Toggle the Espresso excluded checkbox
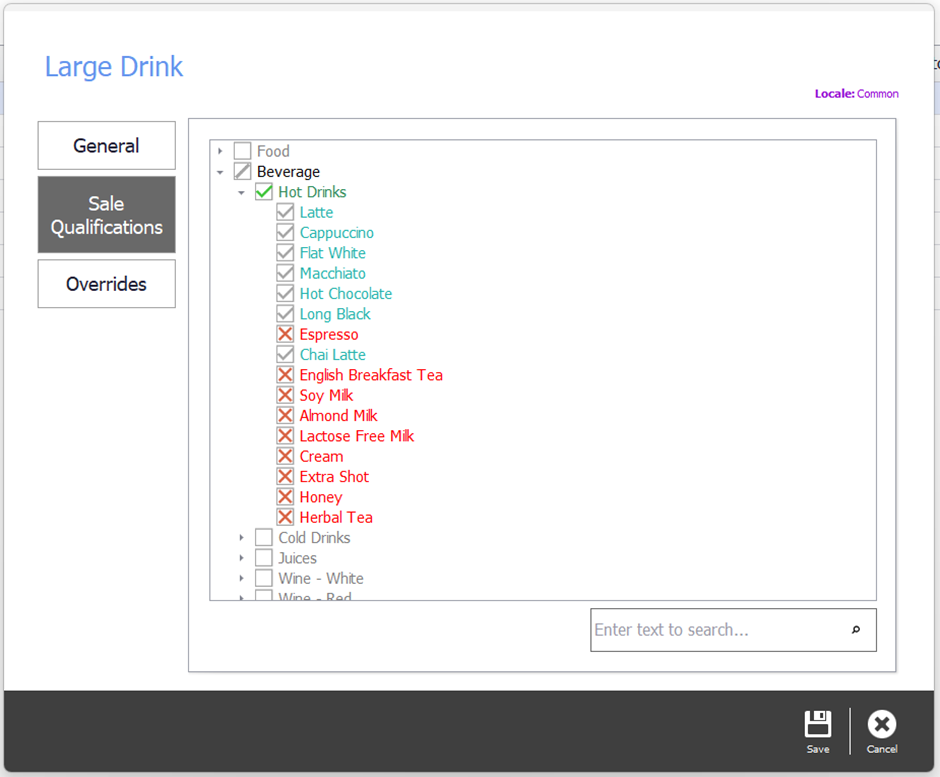 [x=285, y=335]
